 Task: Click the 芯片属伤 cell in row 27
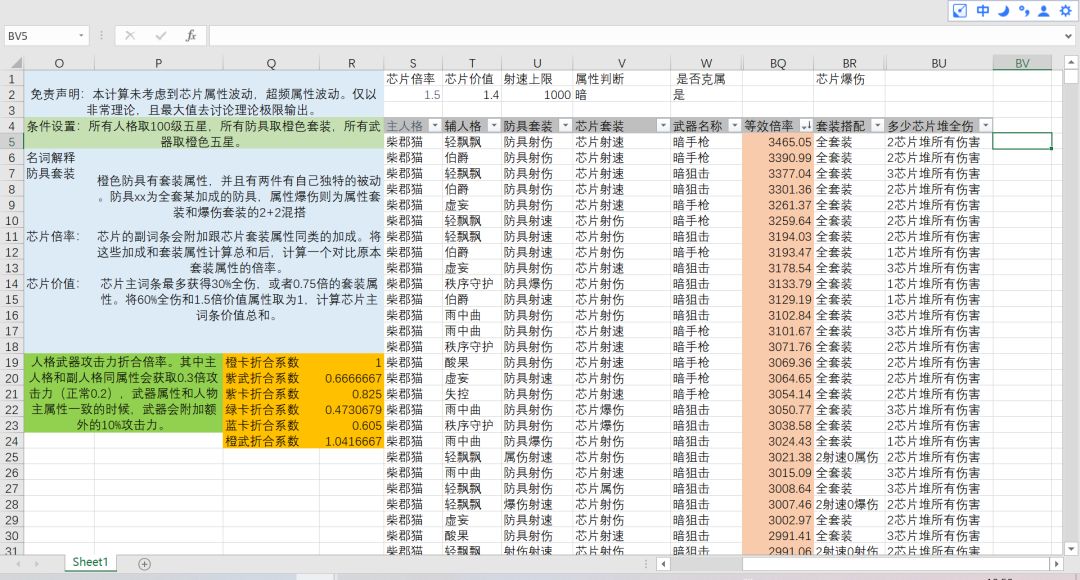[622, 488]
